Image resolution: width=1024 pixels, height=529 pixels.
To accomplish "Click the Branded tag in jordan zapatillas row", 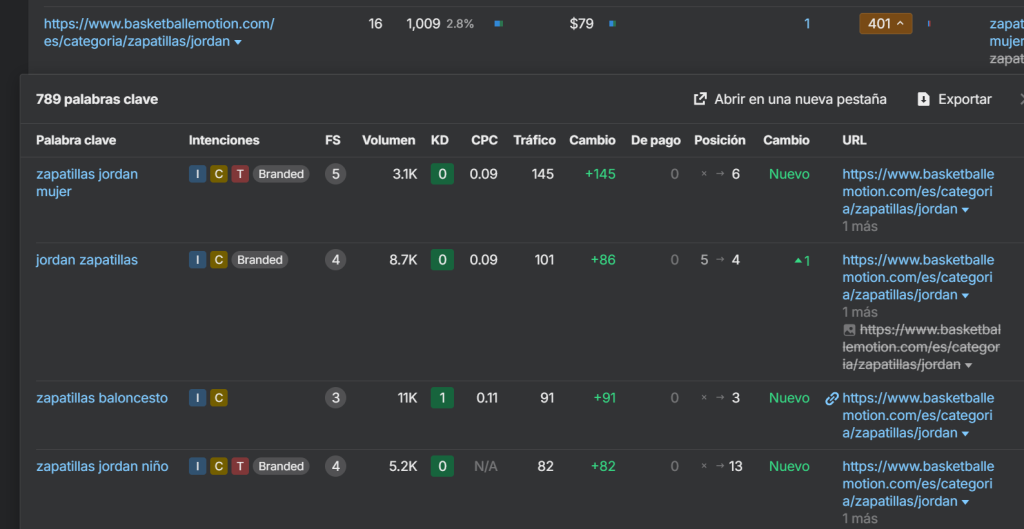I will [x=260, y=260].
